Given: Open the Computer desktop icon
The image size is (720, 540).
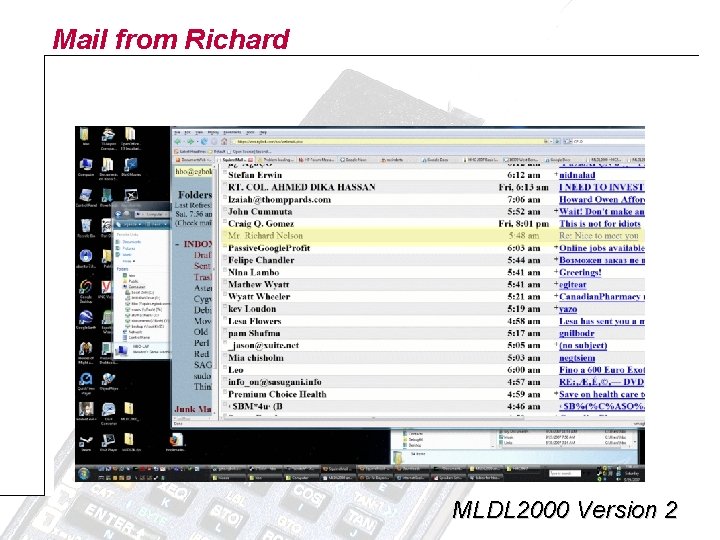Looking at the screenshot, I should coord(86,167).
